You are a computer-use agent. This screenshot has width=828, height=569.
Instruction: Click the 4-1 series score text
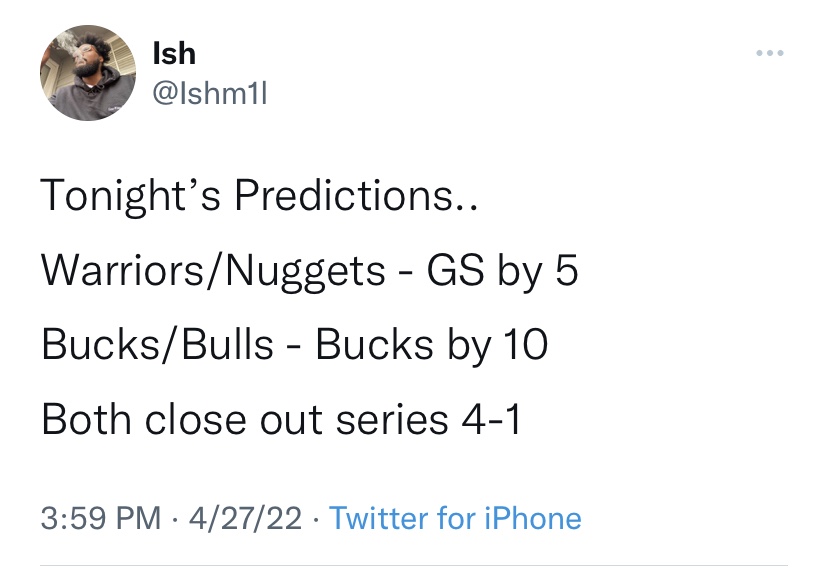coord(490,420)
